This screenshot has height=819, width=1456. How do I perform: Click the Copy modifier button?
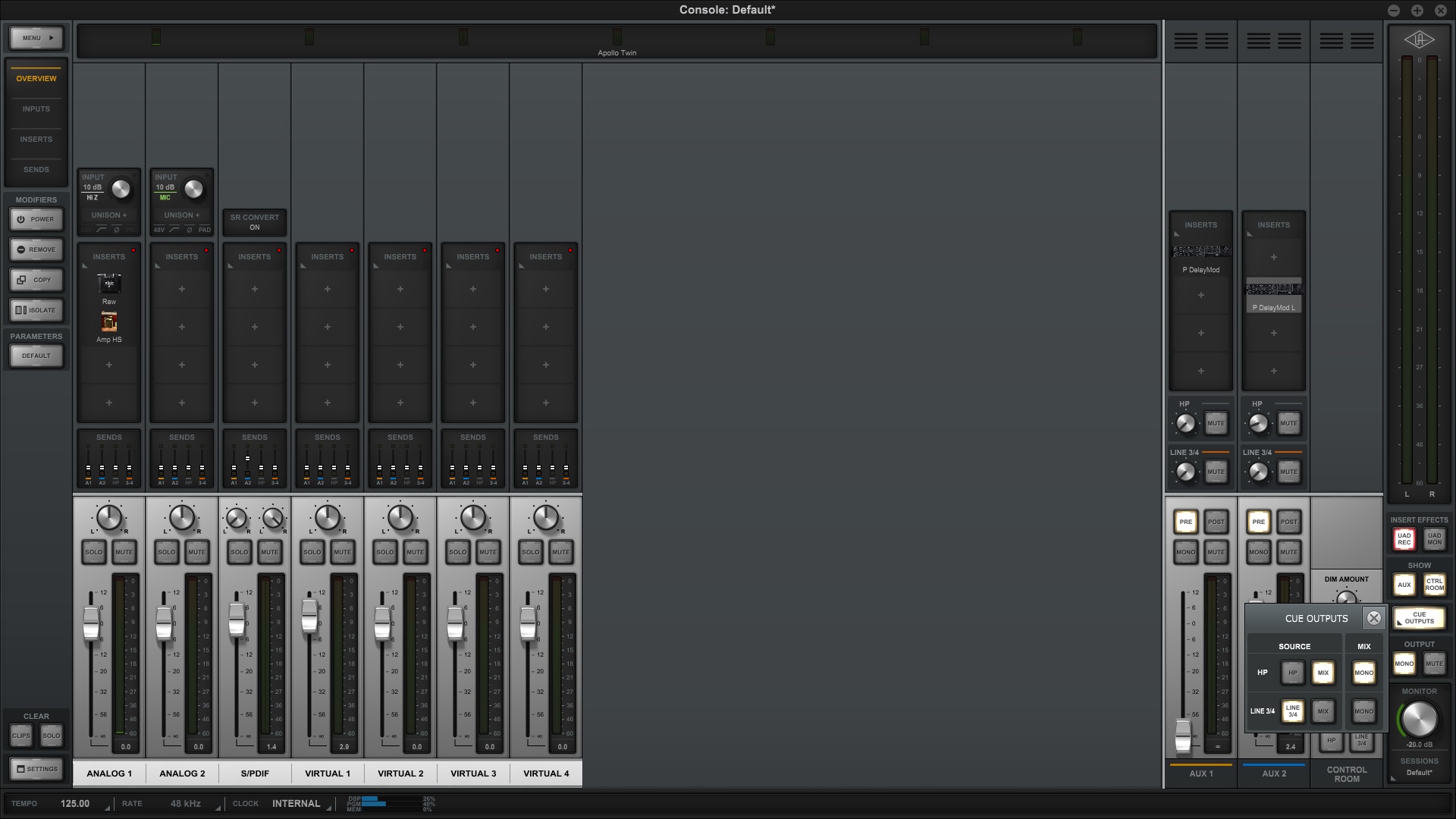coord(36,280)
